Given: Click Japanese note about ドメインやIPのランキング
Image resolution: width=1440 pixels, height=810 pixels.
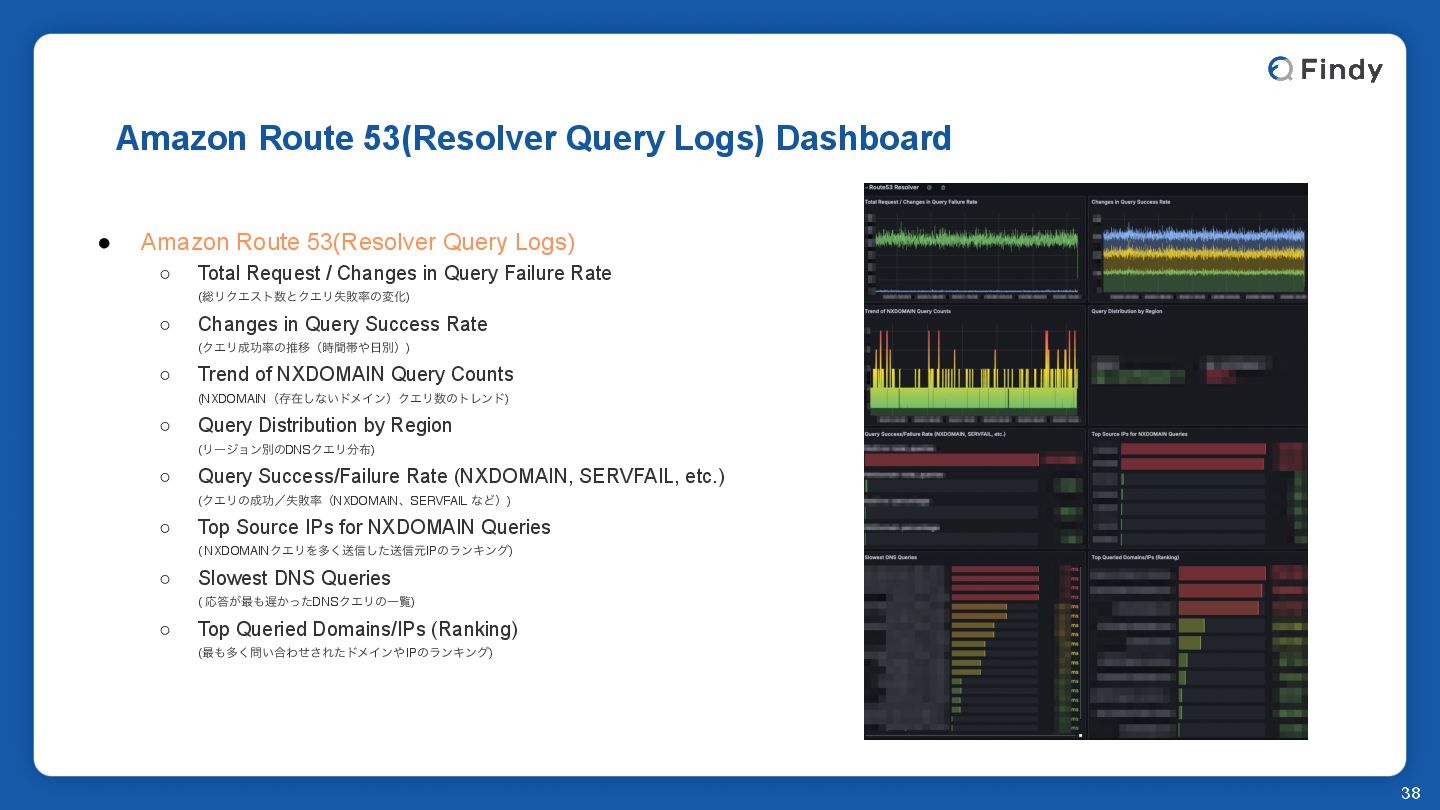Looking at the screenshot, I should [345, 653].
